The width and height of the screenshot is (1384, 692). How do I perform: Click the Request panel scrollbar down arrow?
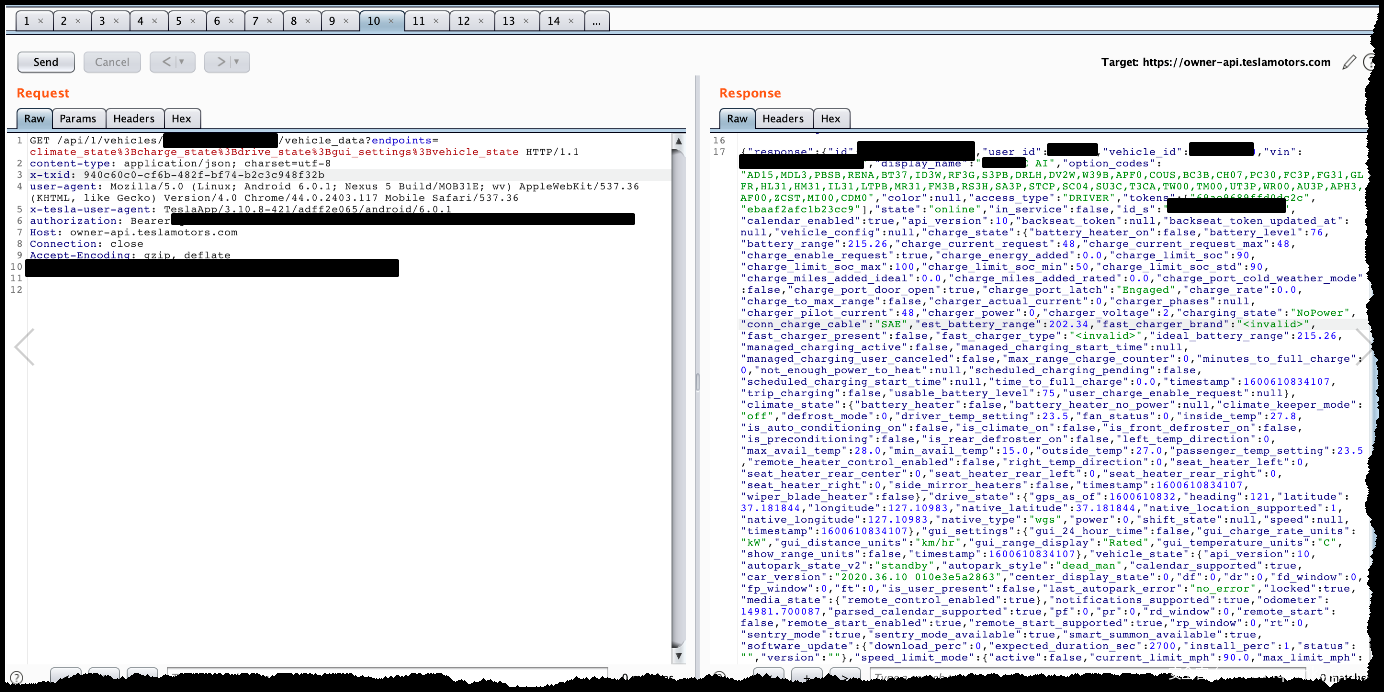pyautogui.click(x=679, y=655)
